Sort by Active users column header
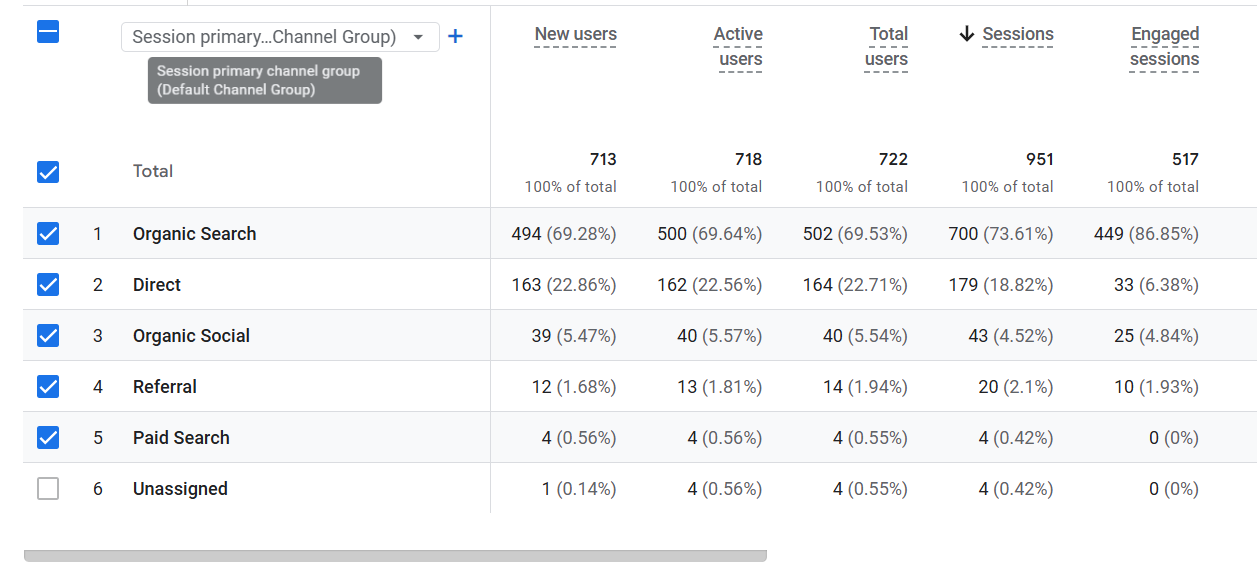Viewport: 1257px width, 563px height. click(738, 47)
